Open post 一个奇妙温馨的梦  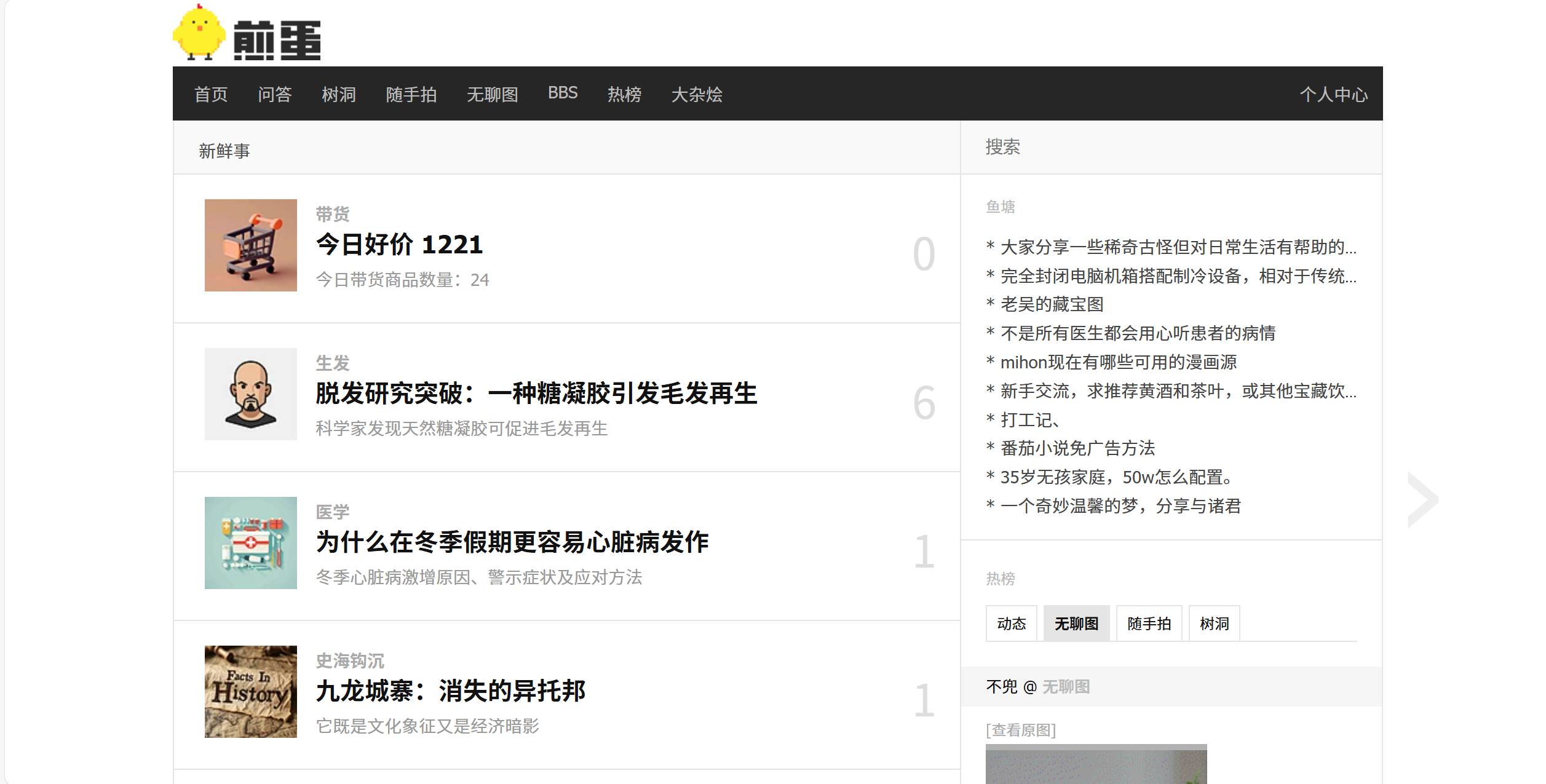pyautogui.click(x=1120, y=506)
